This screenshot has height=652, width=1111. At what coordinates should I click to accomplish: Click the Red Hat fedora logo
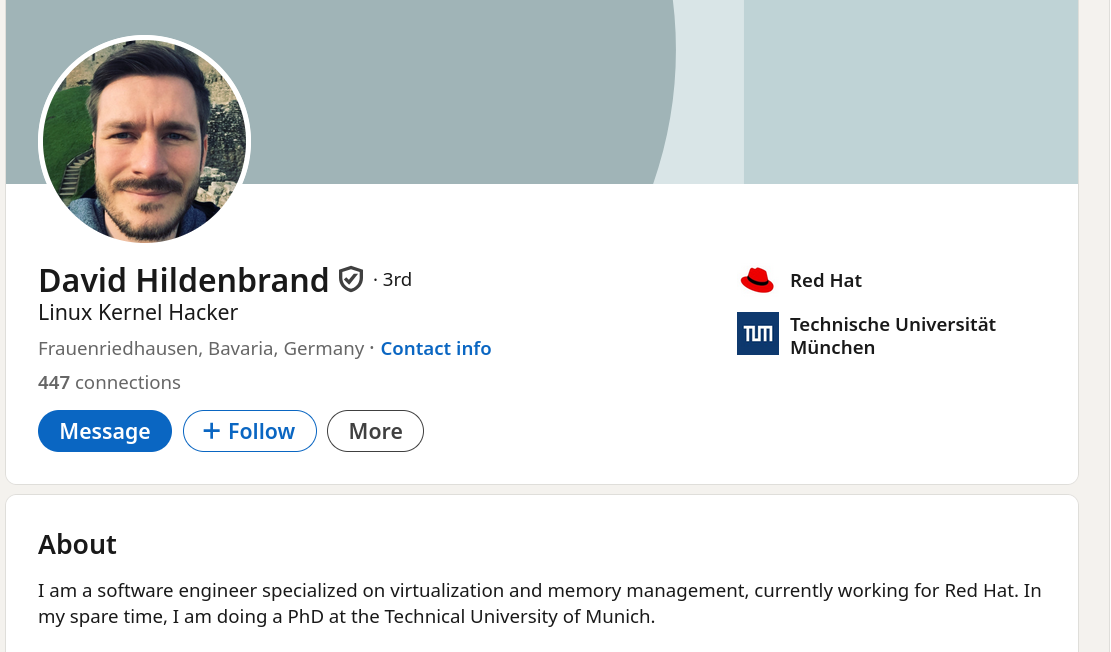757,280
